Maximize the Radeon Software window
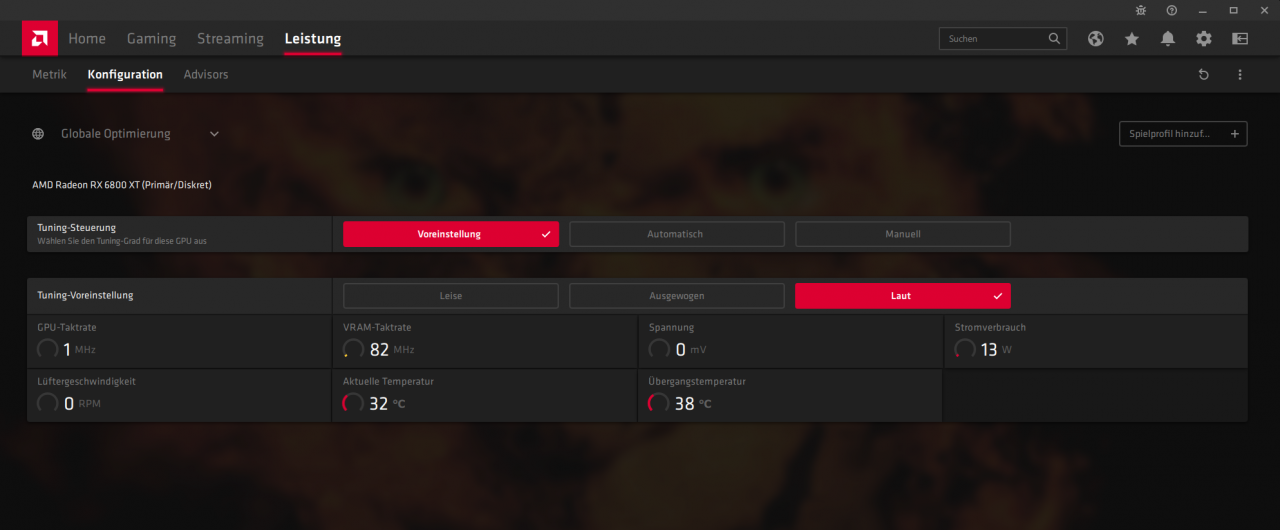This screenshot has height=530, width=1280. pos(1233,10)
